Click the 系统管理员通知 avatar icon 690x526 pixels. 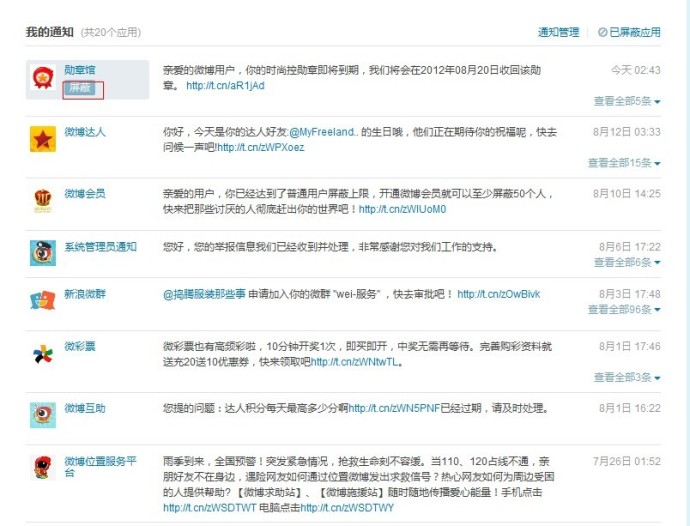(43, 253)
